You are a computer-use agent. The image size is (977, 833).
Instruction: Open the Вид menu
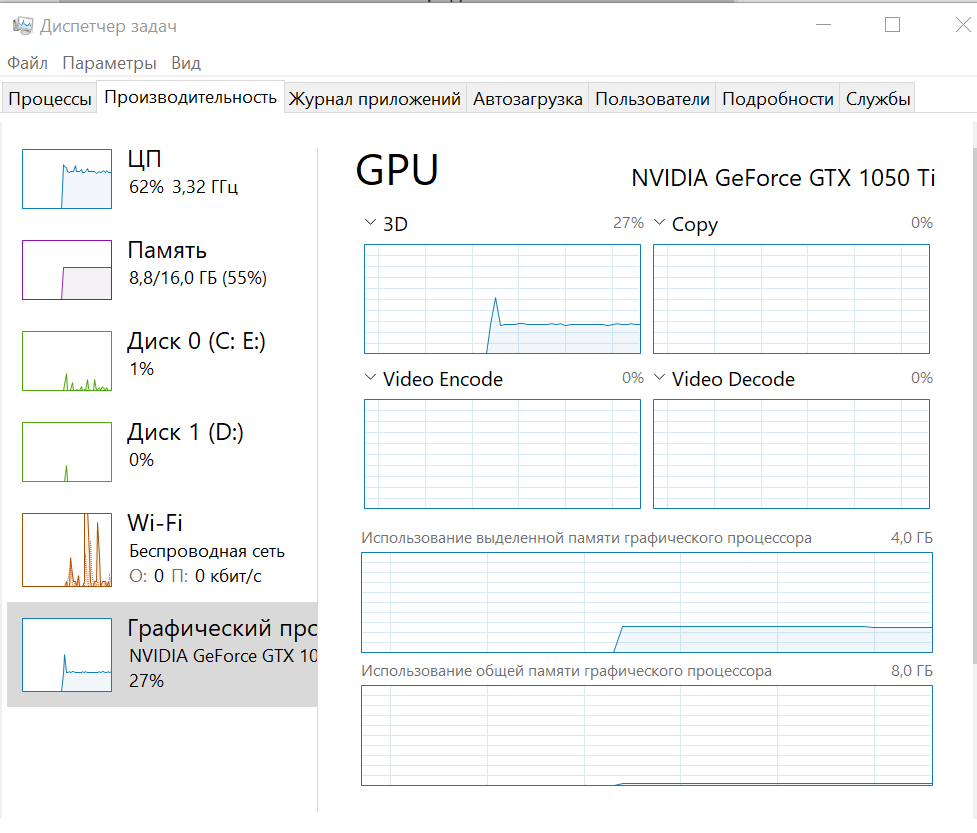pos(186,63)
